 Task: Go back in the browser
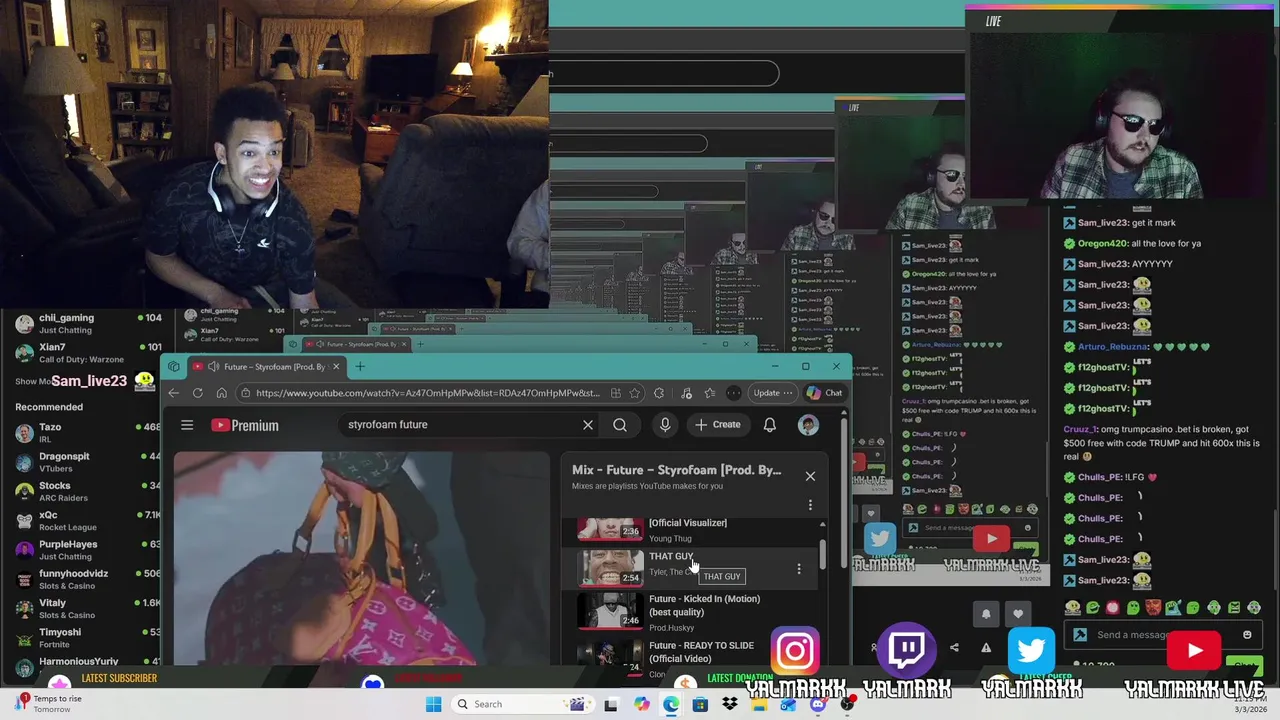174,393
